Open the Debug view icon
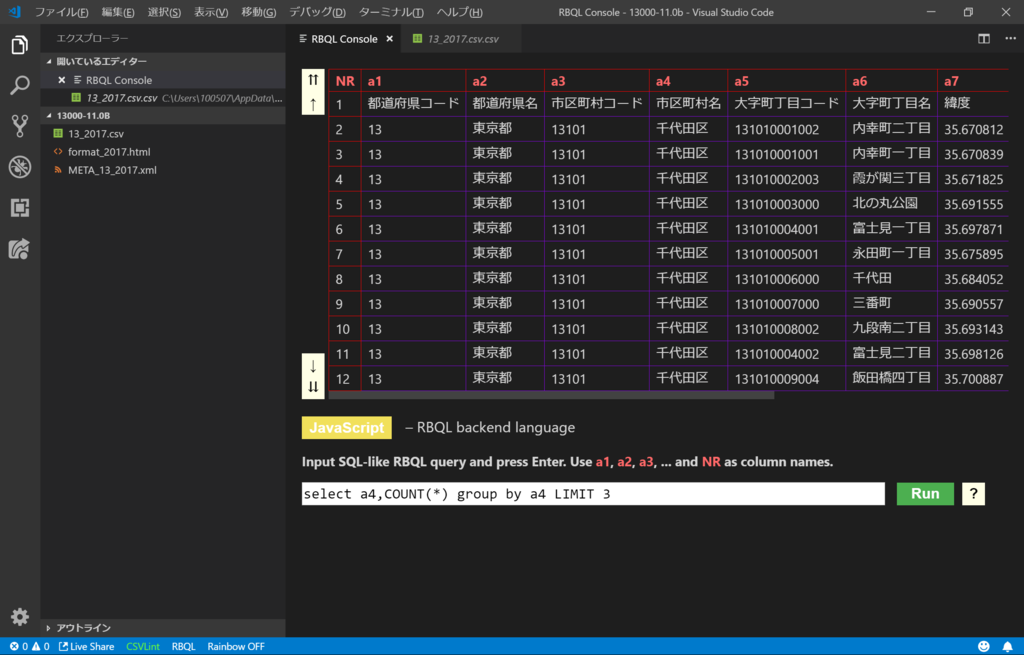The image size is (1024, 655). pyautogui.click(x=20, y=166)
